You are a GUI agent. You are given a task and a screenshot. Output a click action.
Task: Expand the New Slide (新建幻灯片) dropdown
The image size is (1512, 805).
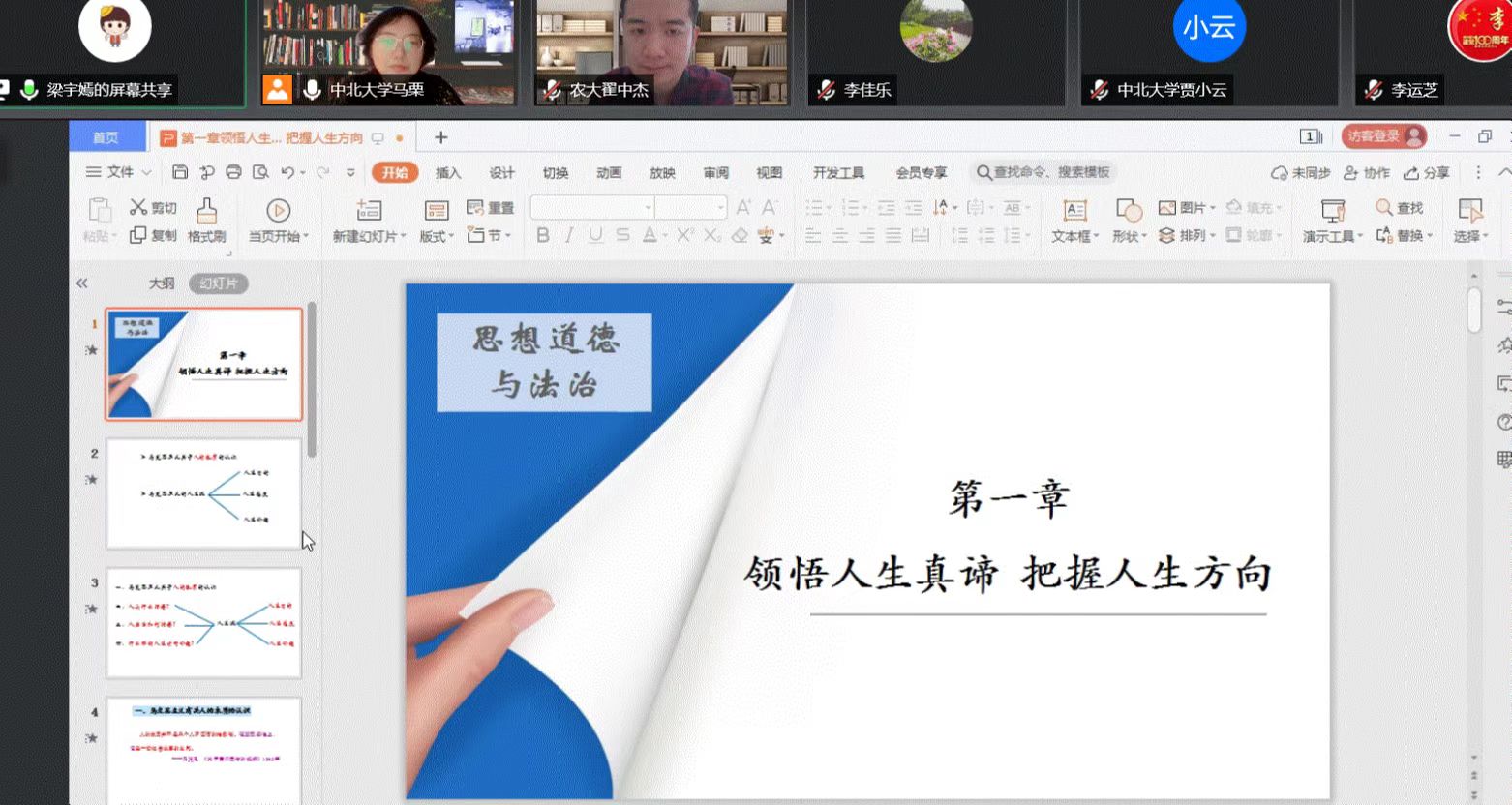(369, 236)
